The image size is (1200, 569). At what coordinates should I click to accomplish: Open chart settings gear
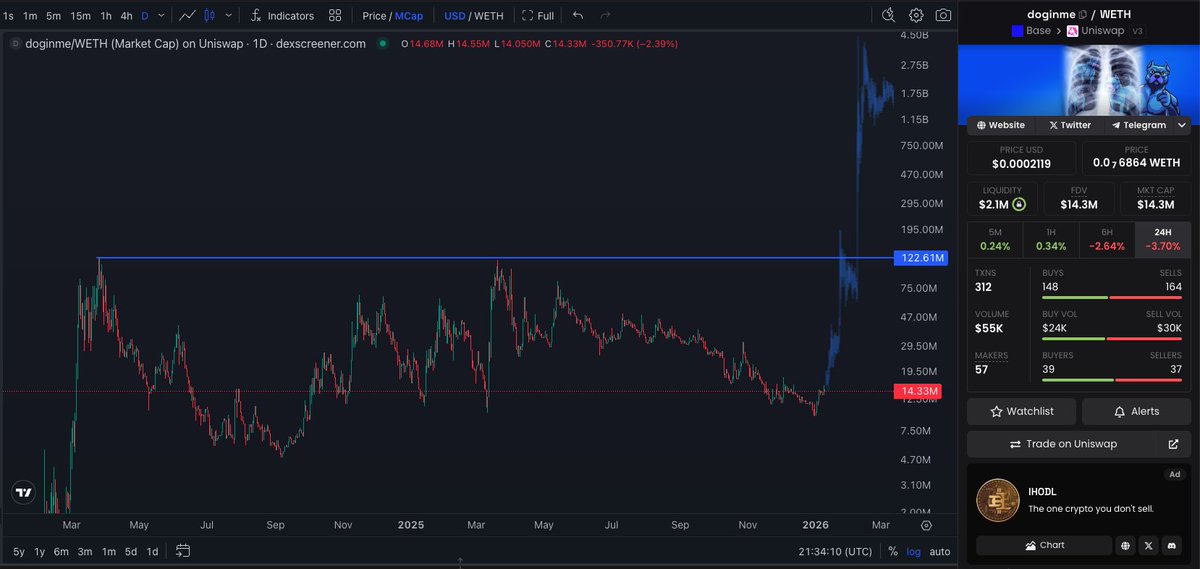click(x=917, y=15)
